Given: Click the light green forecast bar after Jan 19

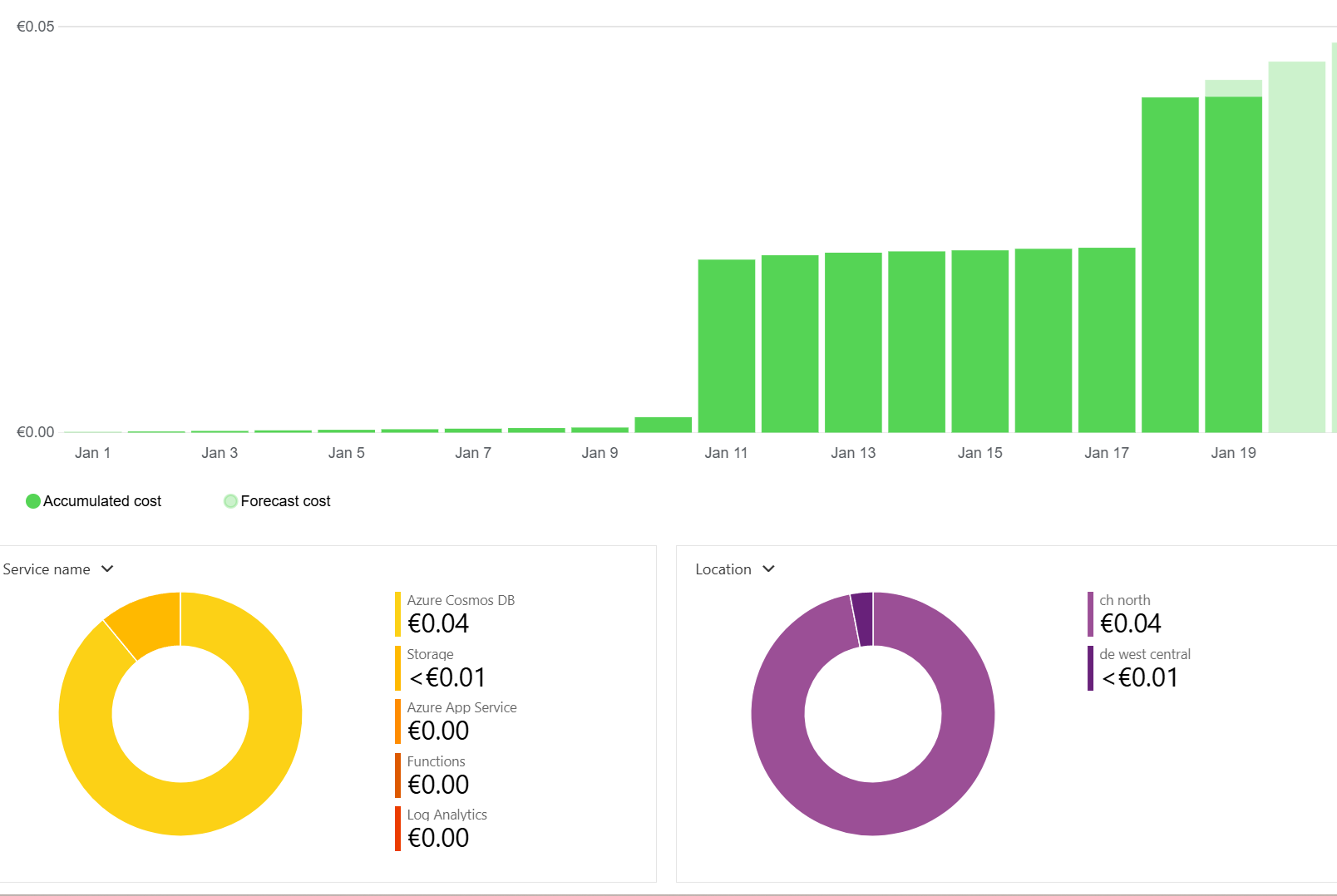Looking at the screenshot, I should point(1297,247).
